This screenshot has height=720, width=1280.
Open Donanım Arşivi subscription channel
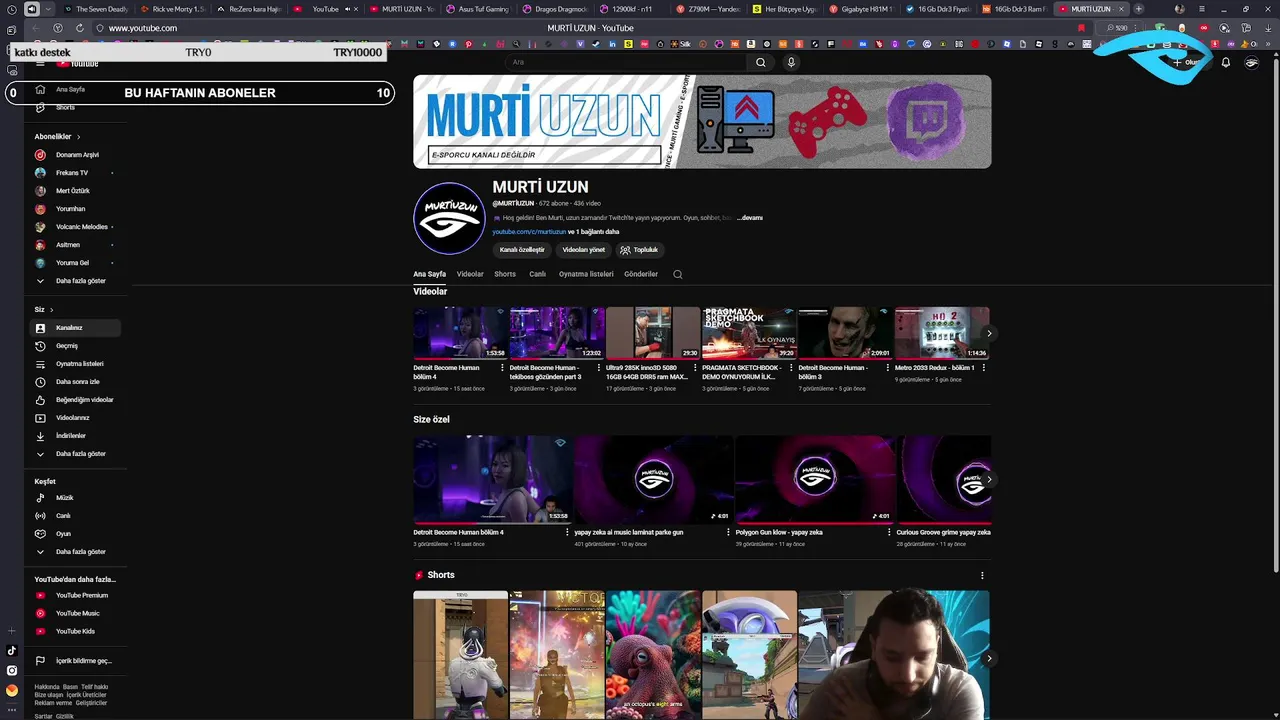point(75,155)
